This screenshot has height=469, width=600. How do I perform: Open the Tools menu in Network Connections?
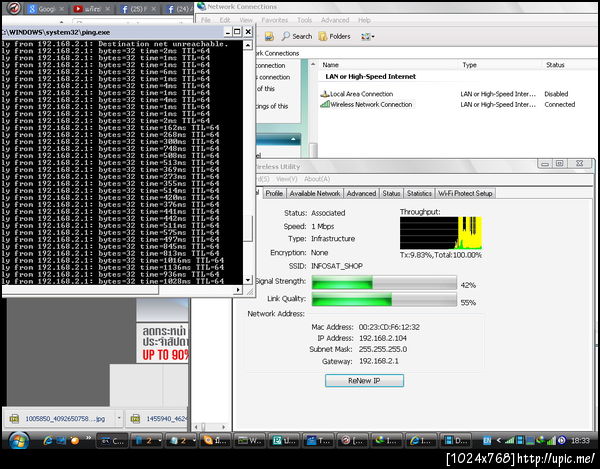click(x=304, y=20)
